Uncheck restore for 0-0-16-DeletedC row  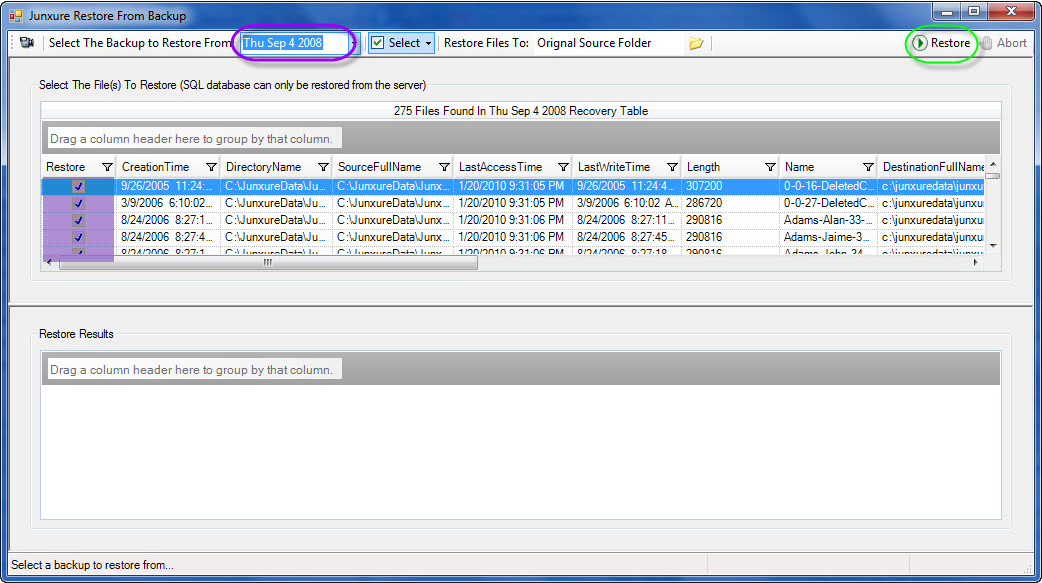click(78, 186)
